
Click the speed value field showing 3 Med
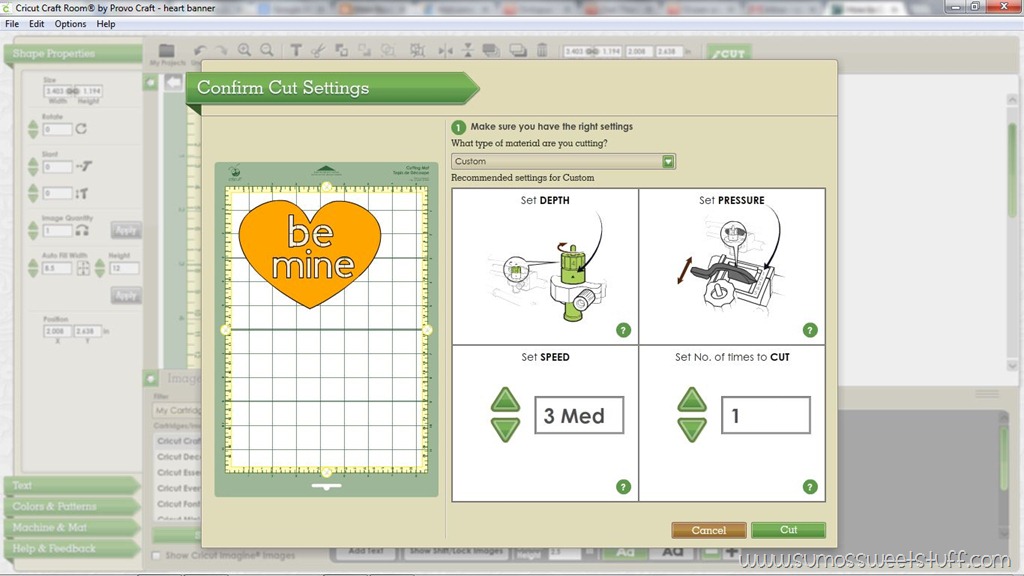click(579, 415)
